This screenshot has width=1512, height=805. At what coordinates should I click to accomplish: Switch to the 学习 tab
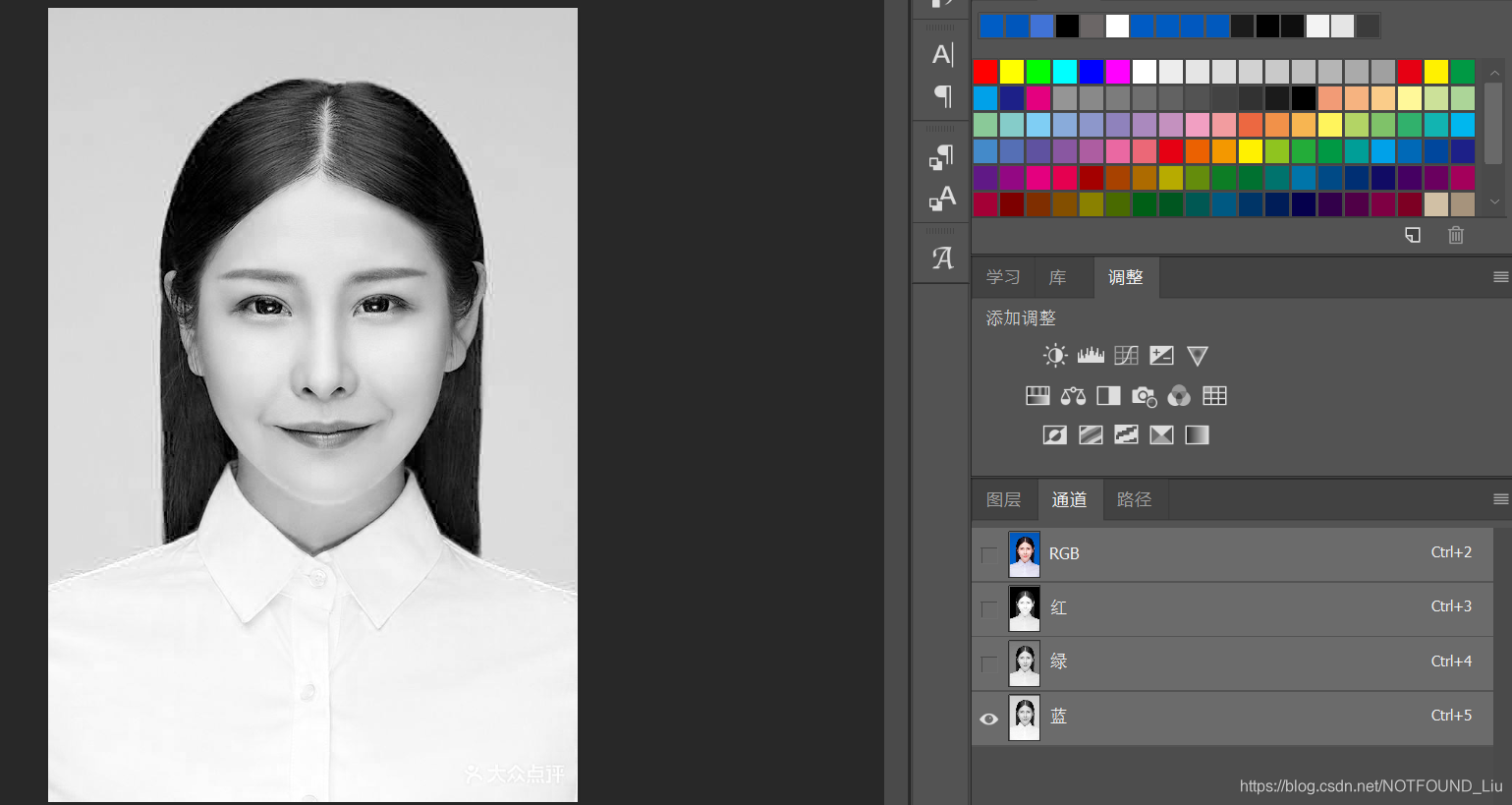1003,277
